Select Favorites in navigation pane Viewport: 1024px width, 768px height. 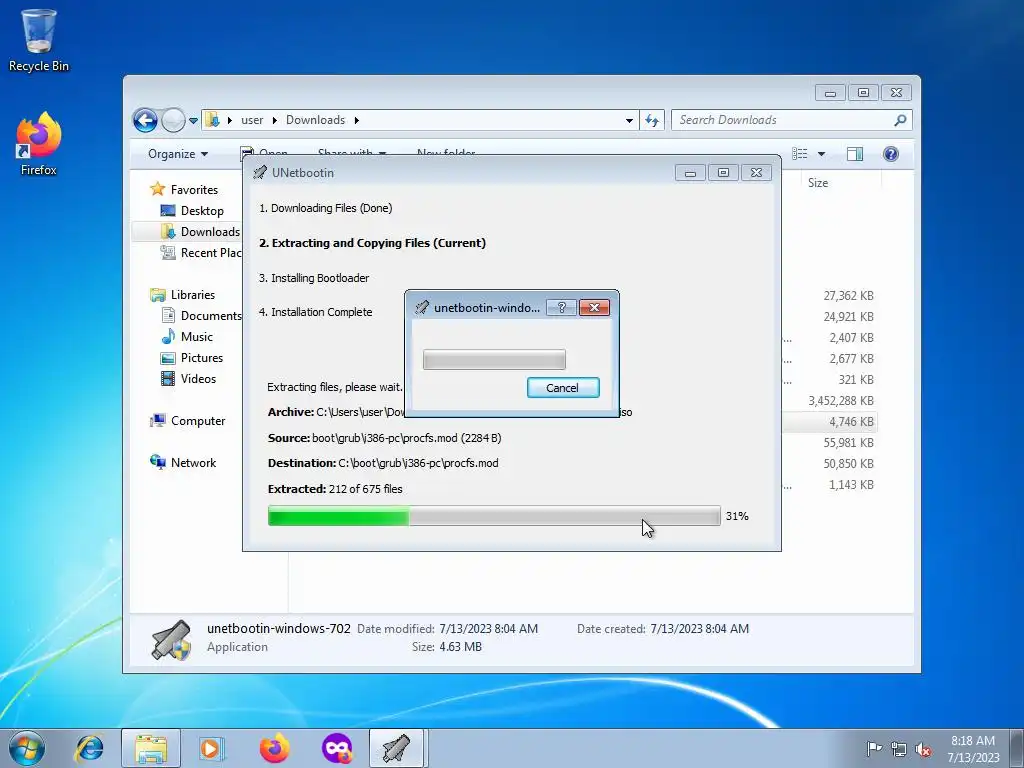194,190
